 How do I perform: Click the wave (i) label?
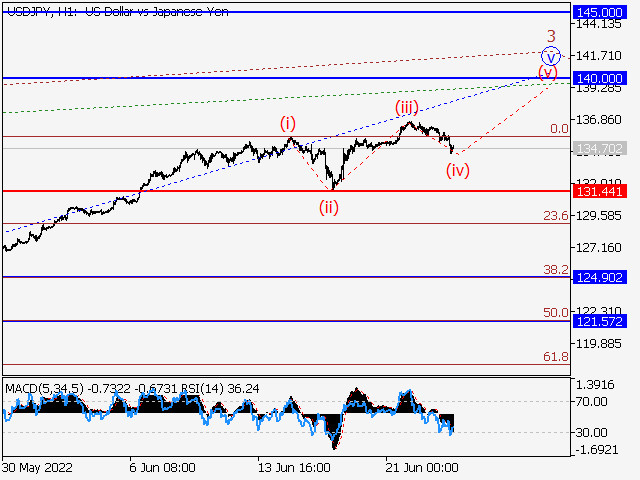[288, 123]
